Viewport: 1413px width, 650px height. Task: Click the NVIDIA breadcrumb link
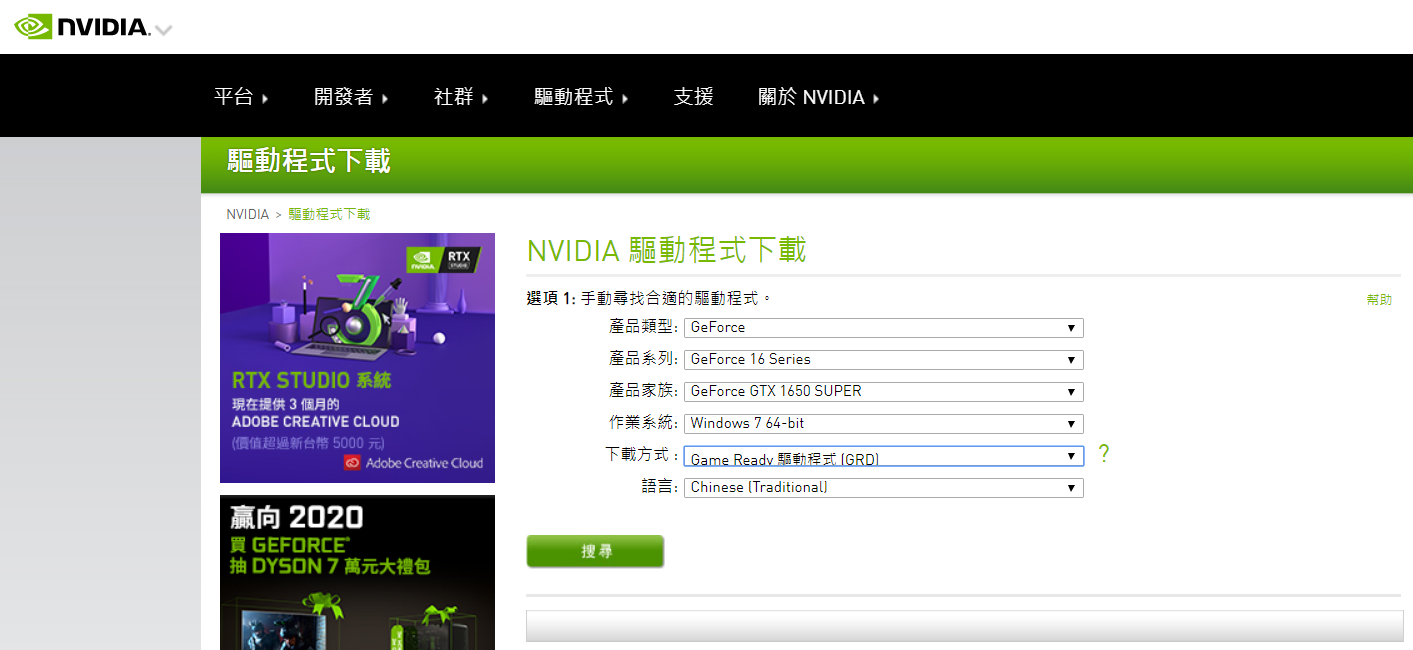(x=247, y=214)
